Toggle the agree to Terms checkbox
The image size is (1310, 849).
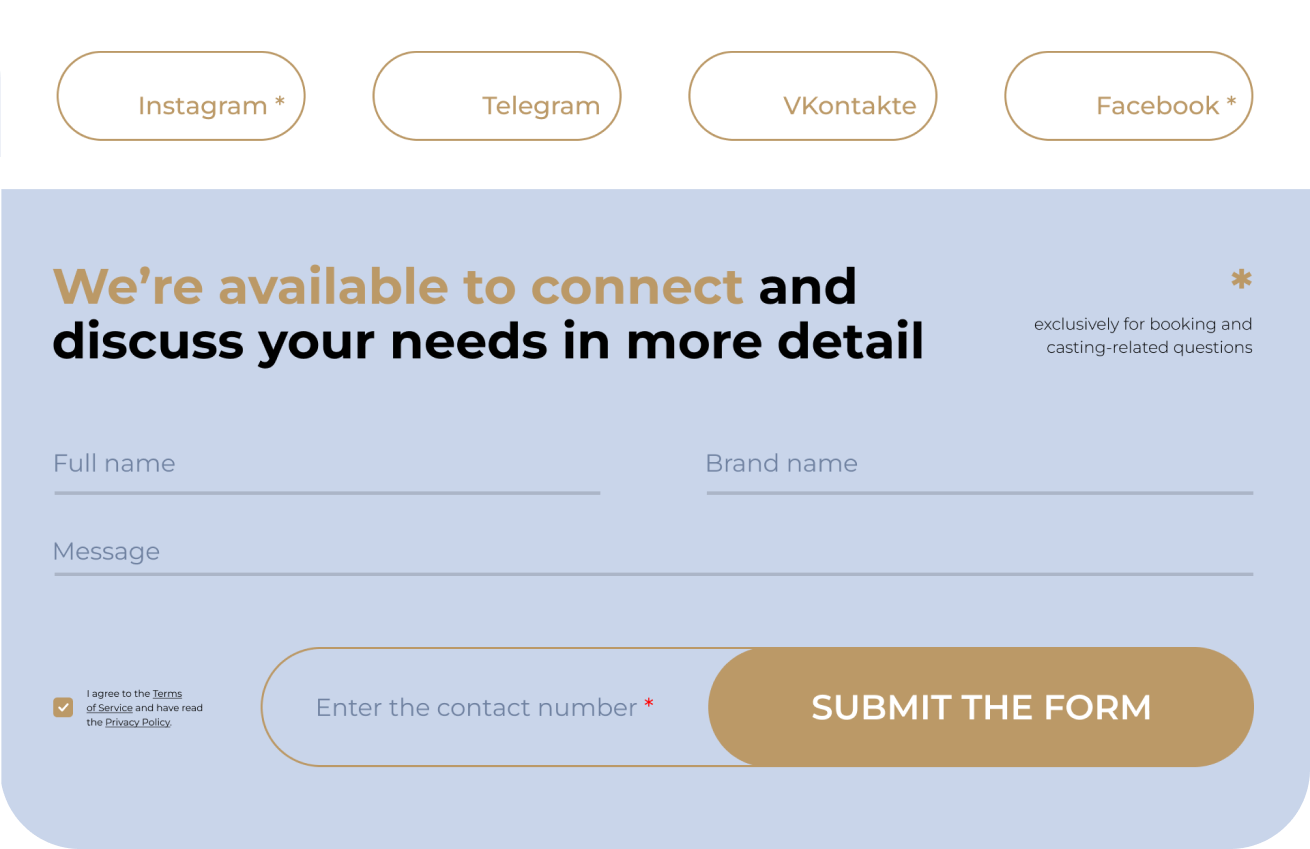(63, 707)
